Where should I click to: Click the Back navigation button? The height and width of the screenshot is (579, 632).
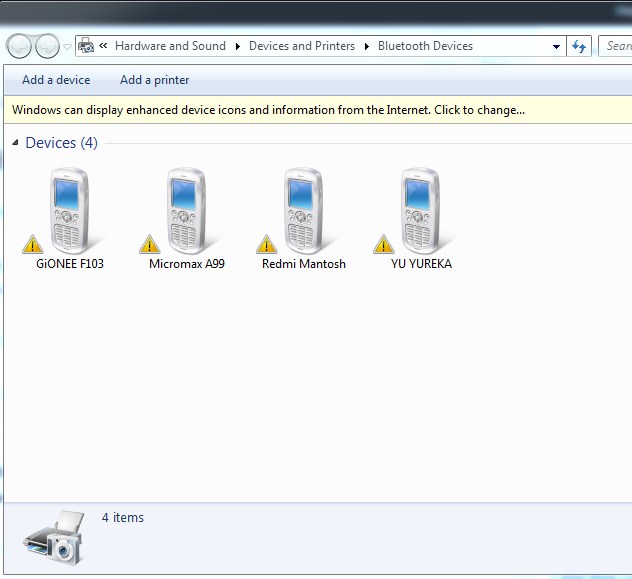(x=19, y=46)
